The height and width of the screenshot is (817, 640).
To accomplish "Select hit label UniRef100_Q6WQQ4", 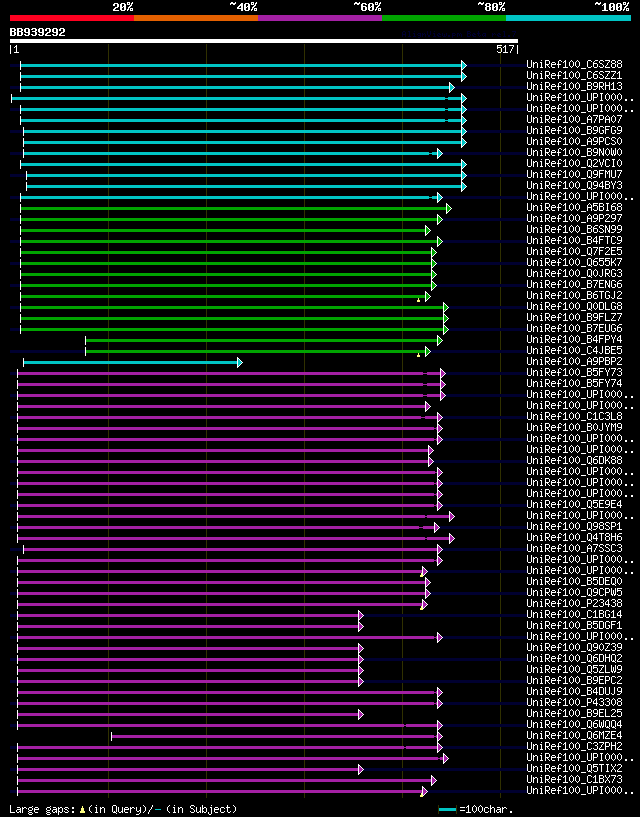I will pyautogui.click(x=574, y=724).
